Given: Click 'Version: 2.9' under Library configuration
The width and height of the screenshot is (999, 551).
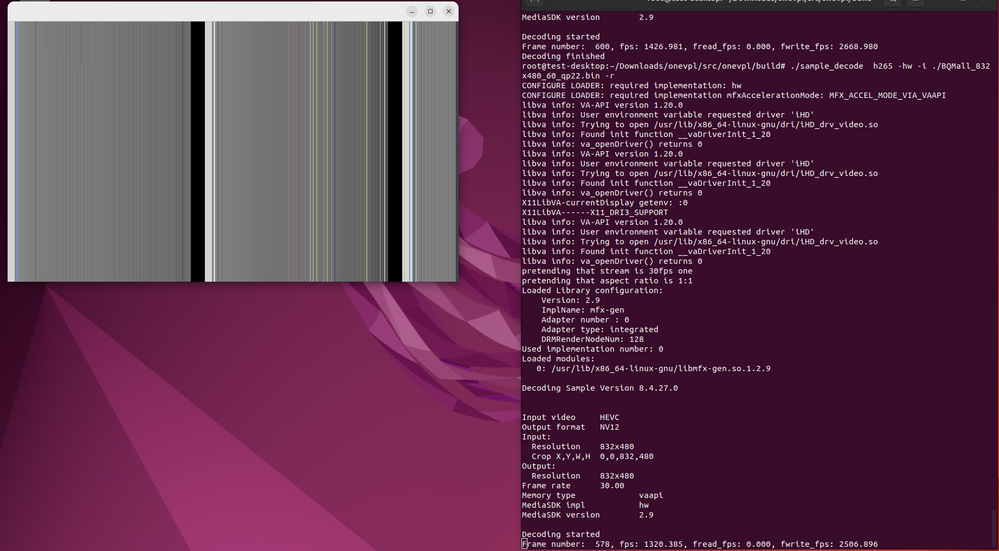Looking at the screenshot, I should click(x=570, y=300).
